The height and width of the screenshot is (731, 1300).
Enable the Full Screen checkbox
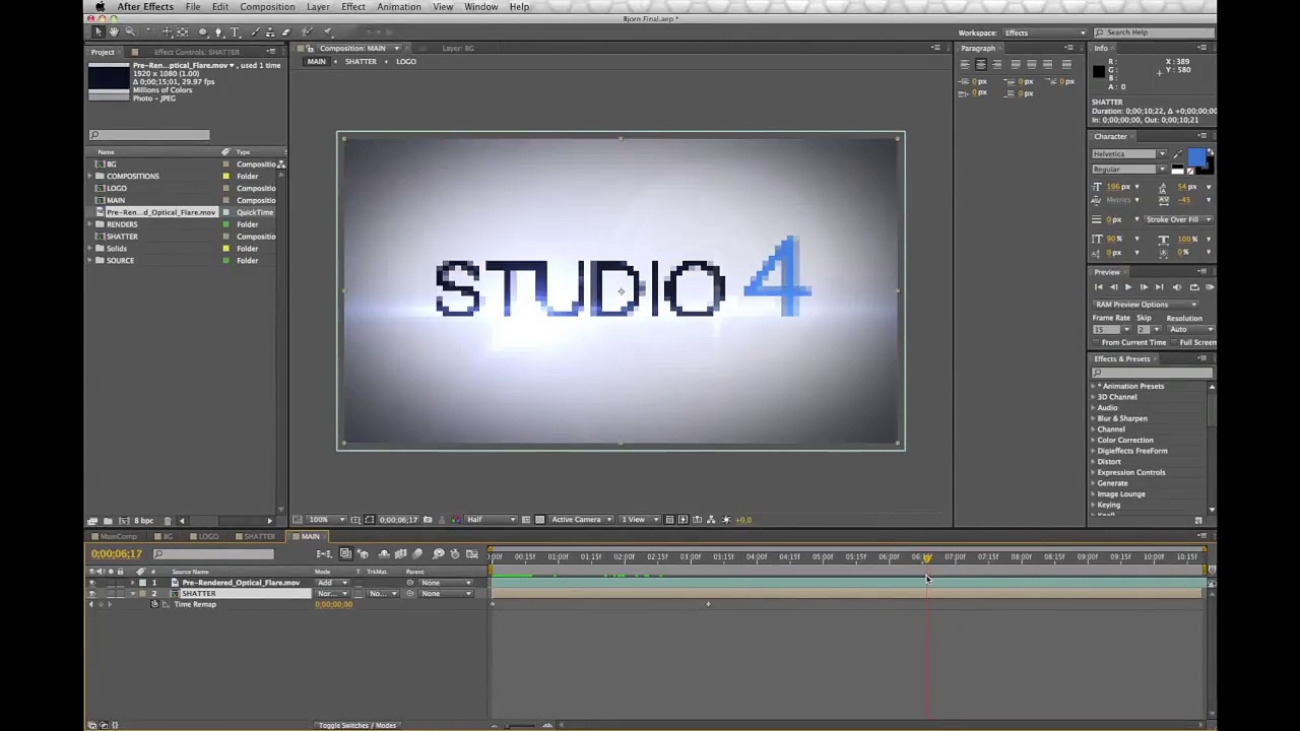1174,343
